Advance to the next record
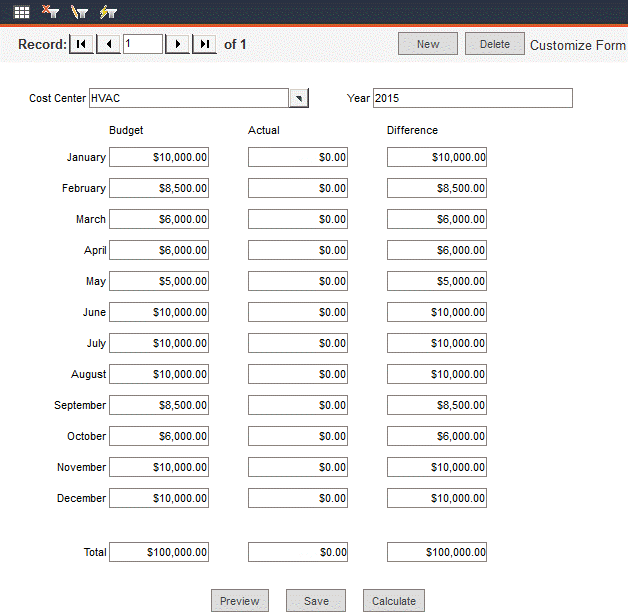 point(177,44)
